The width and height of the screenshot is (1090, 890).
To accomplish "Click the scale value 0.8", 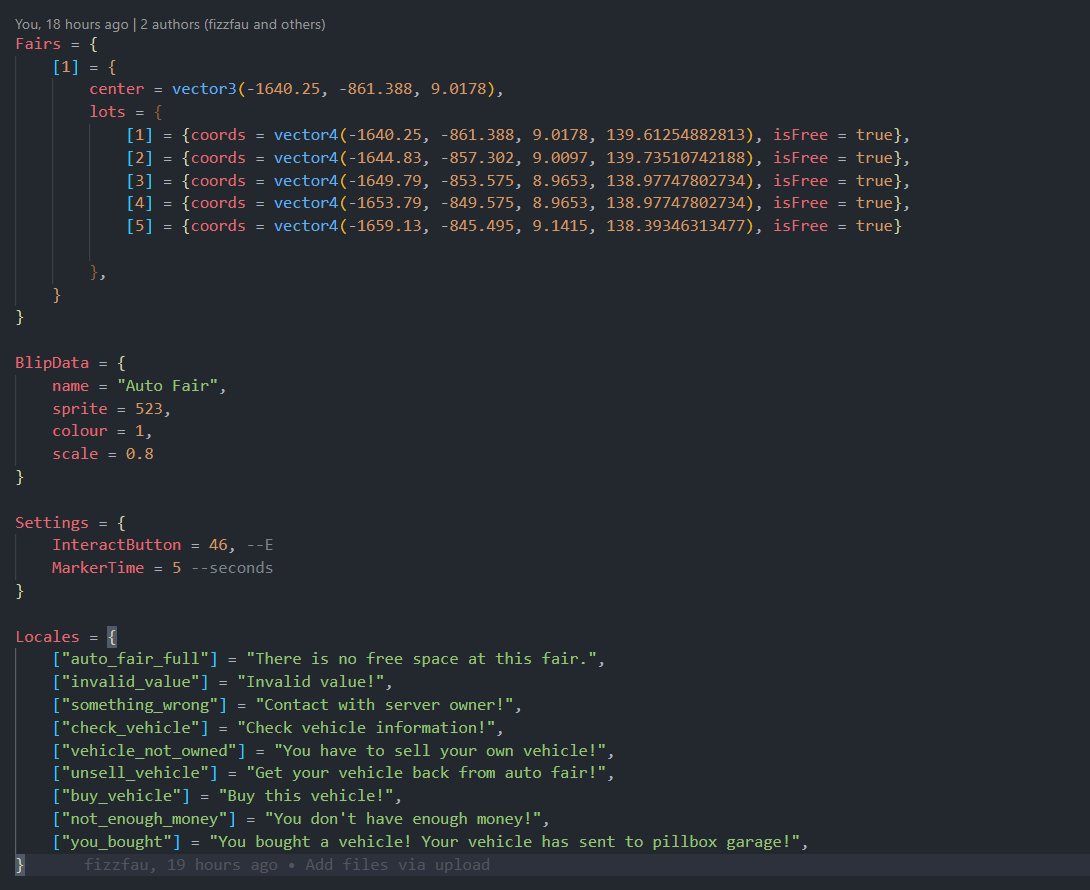I will (140, 454).
